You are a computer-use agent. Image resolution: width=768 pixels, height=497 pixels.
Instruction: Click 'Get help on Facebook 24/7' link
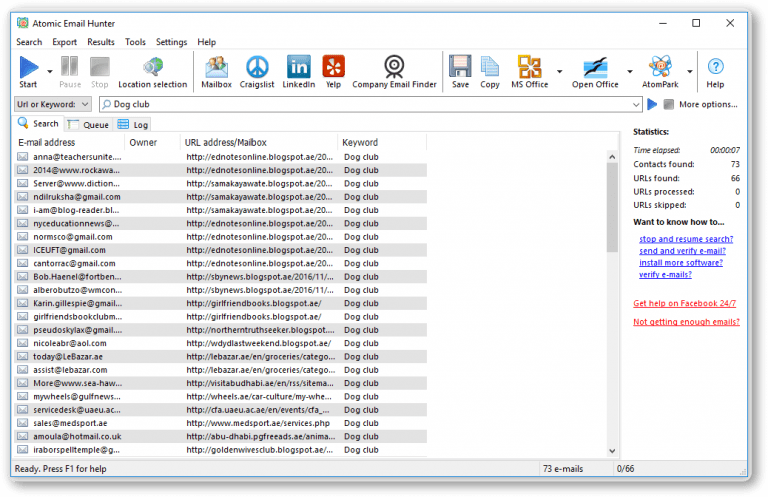[685, 303]
